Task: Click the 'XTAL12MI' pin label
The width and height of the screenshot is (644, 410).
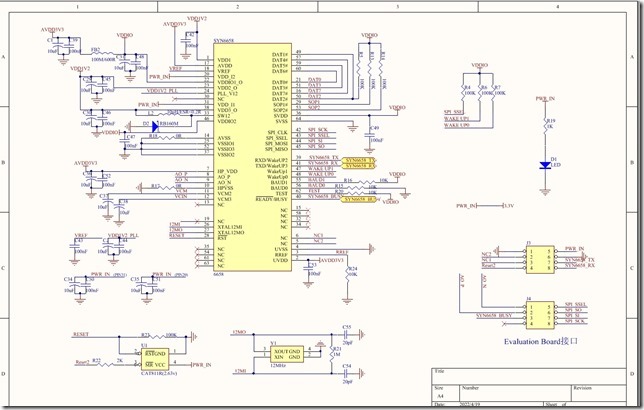Action: [x=230, y=227]
